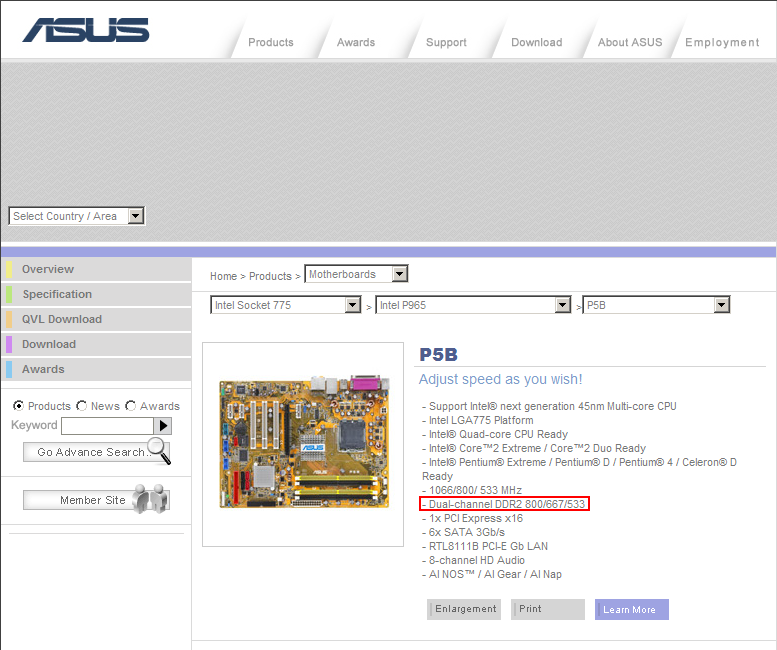The image size is (777, 650).
Task: Open the Motherboards category dropdown
Action: pos(356,273)
